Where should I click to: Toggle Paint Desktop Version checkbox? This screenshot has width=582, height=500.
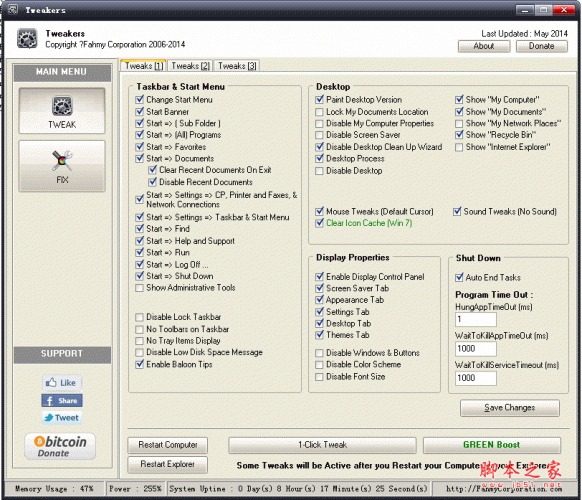[x=319, y=99]
